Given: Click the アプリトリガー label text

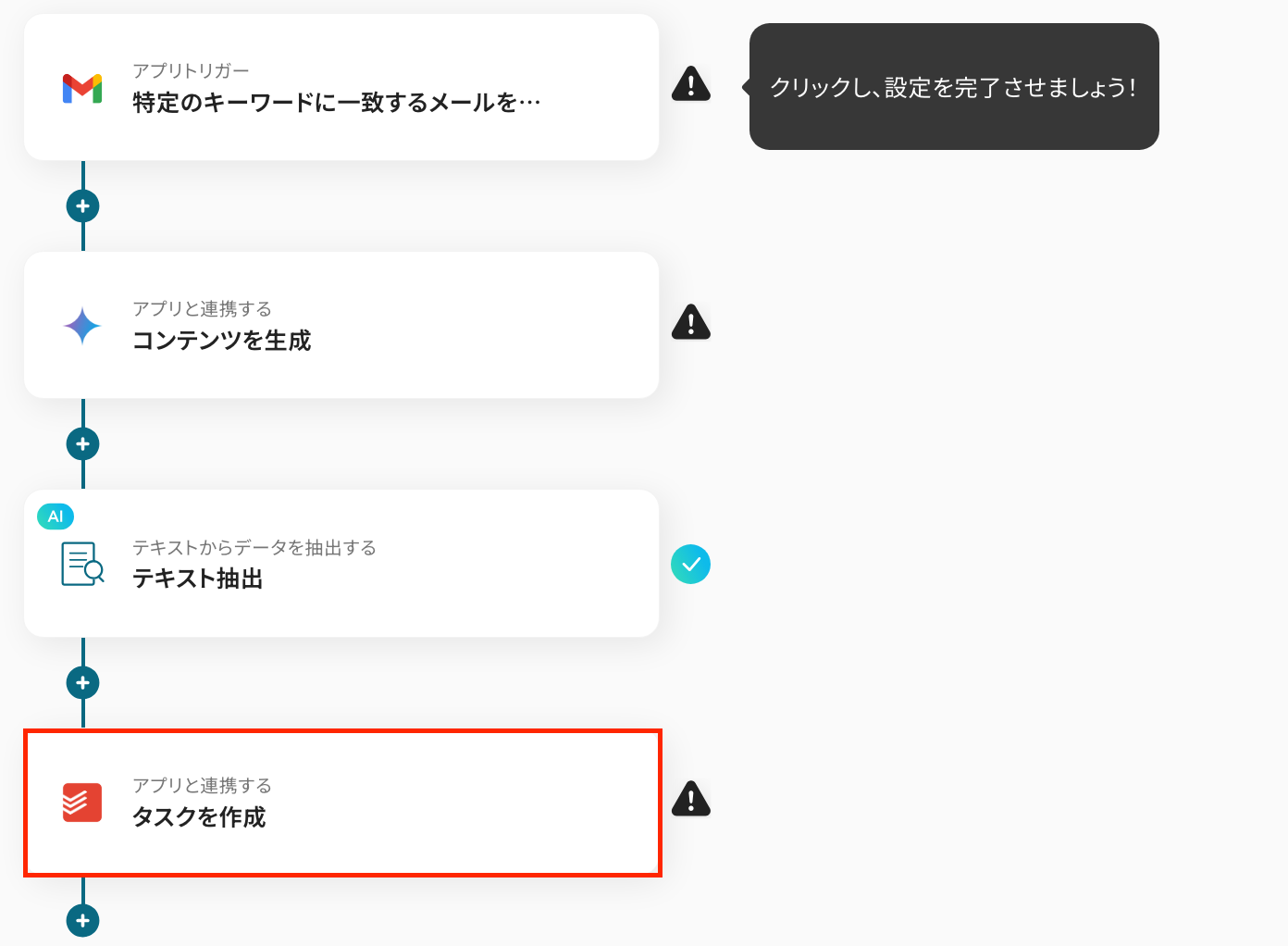Looking at the screenshot, I should click(191, 71).
